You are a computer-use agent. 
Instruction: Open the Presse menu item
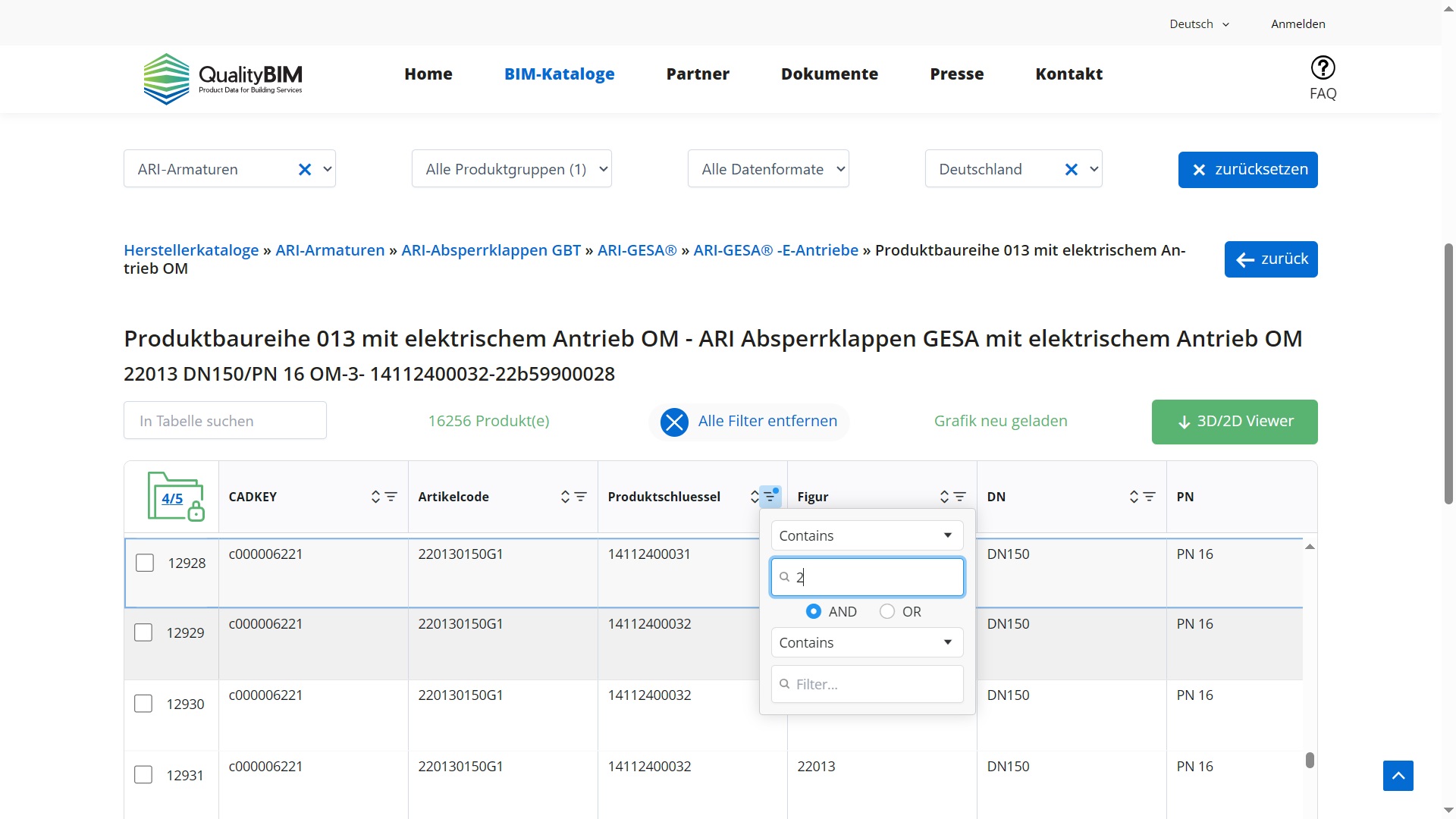(x=957, y=74)
